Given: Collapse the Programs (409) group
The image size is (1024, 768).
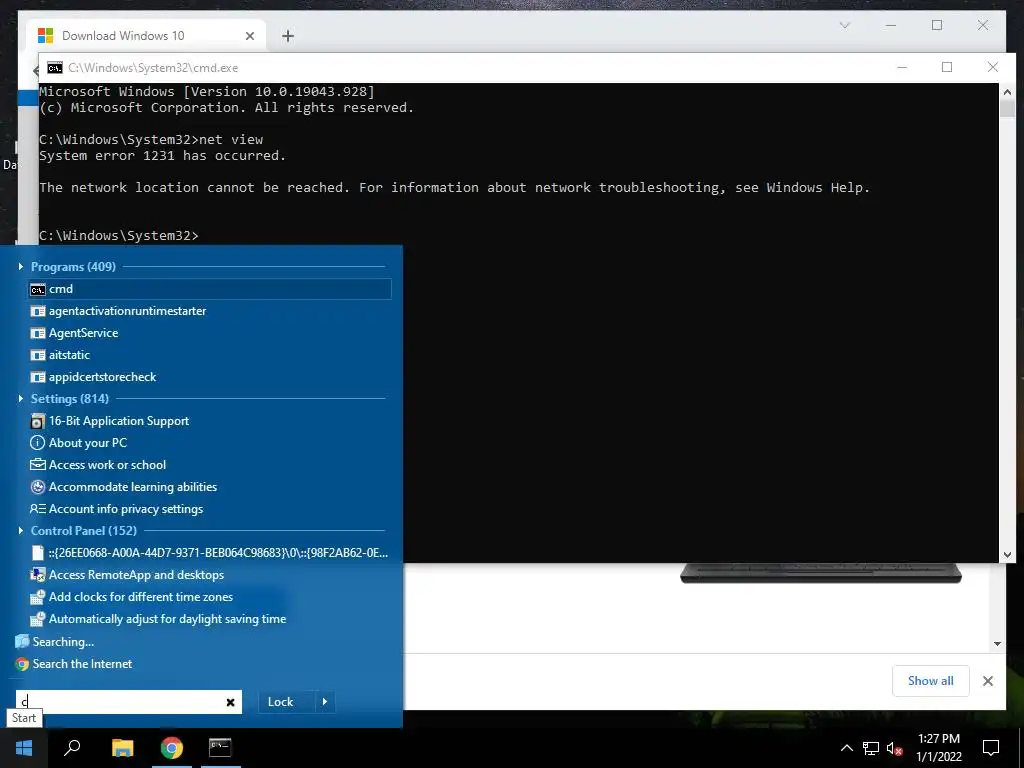Looking at the screenshot, I should click(x=21, y=266).
